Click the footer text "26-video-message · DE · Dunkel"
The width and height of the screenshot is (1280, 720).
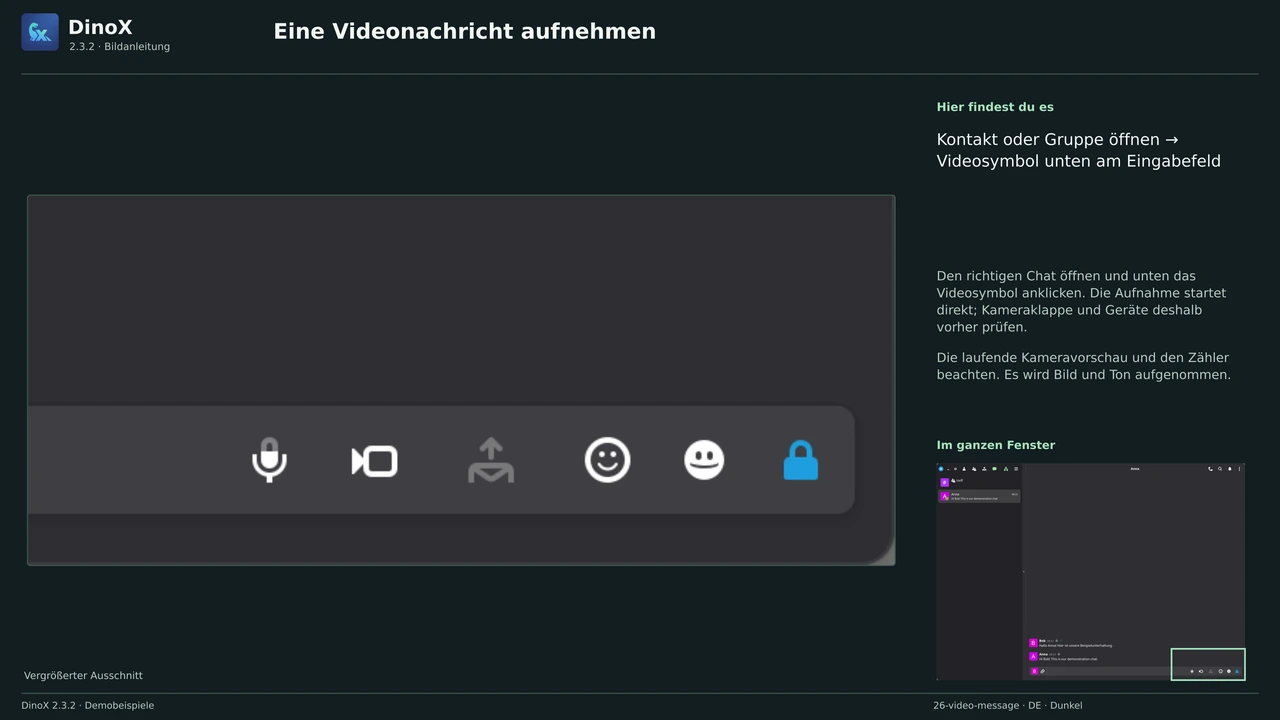click(1008, 705)
